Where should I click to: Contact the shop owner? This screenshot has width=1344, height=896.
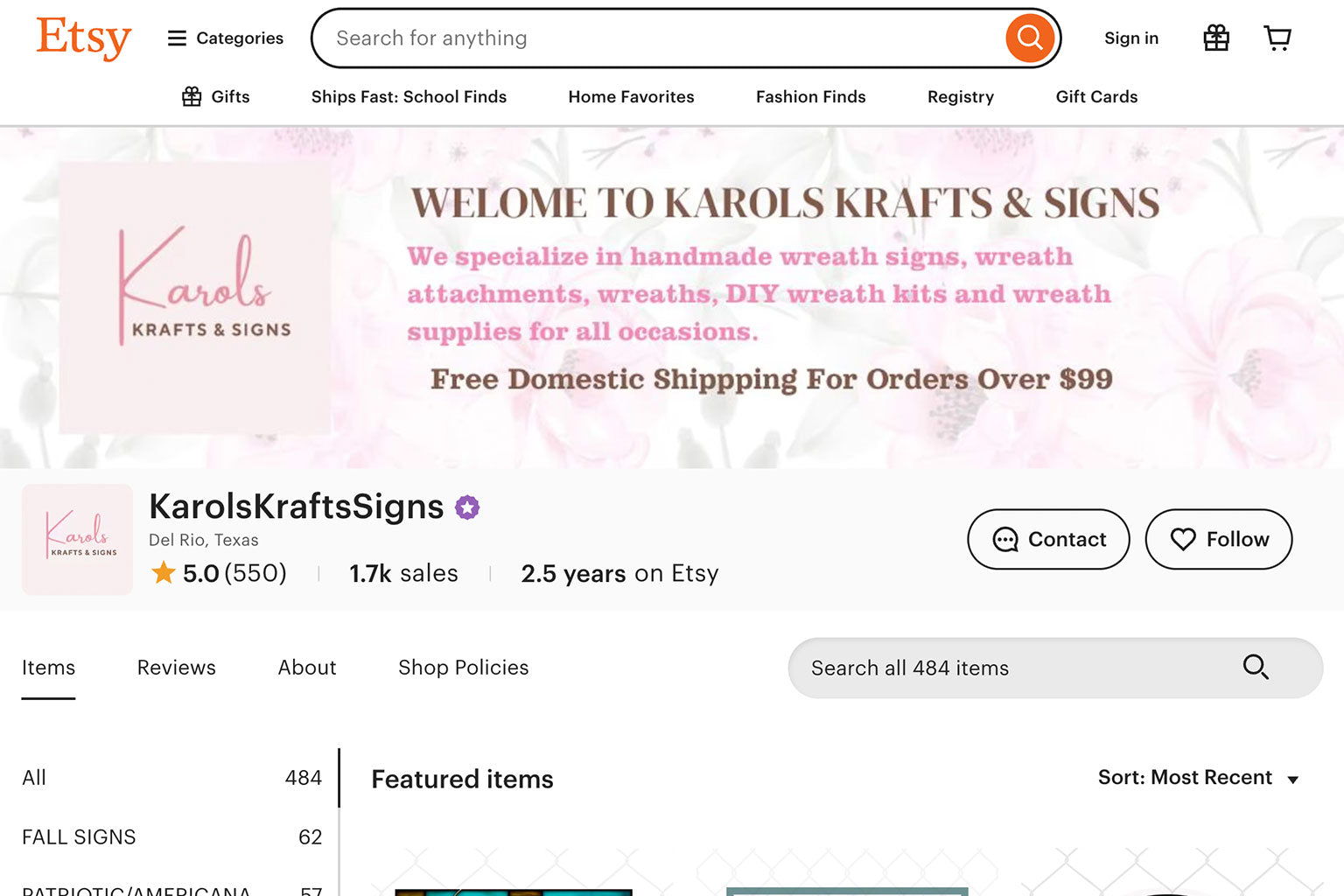coord(1048,539)
